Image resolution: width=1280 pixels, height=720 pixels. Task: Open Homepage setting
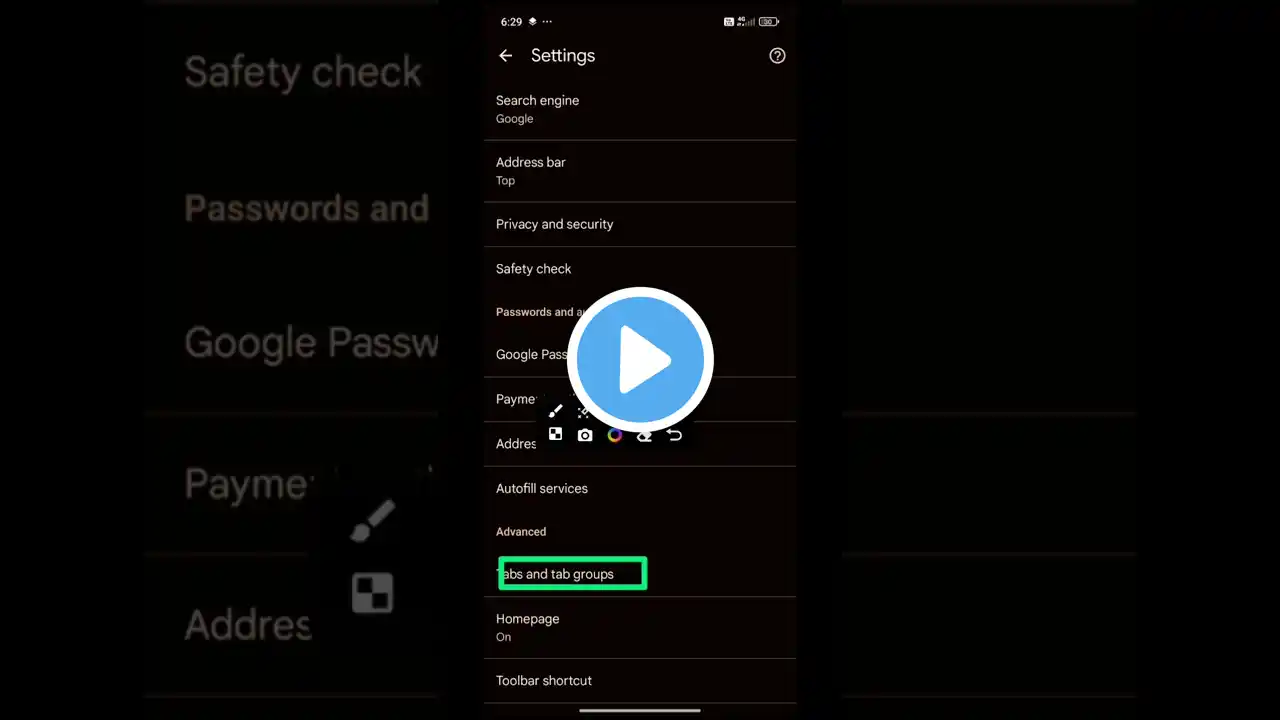point(640,627)
